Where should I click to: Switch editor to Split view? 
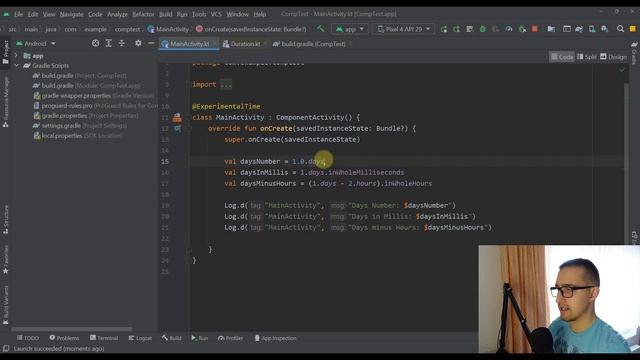pyautogui.click(x=587, y=57)
